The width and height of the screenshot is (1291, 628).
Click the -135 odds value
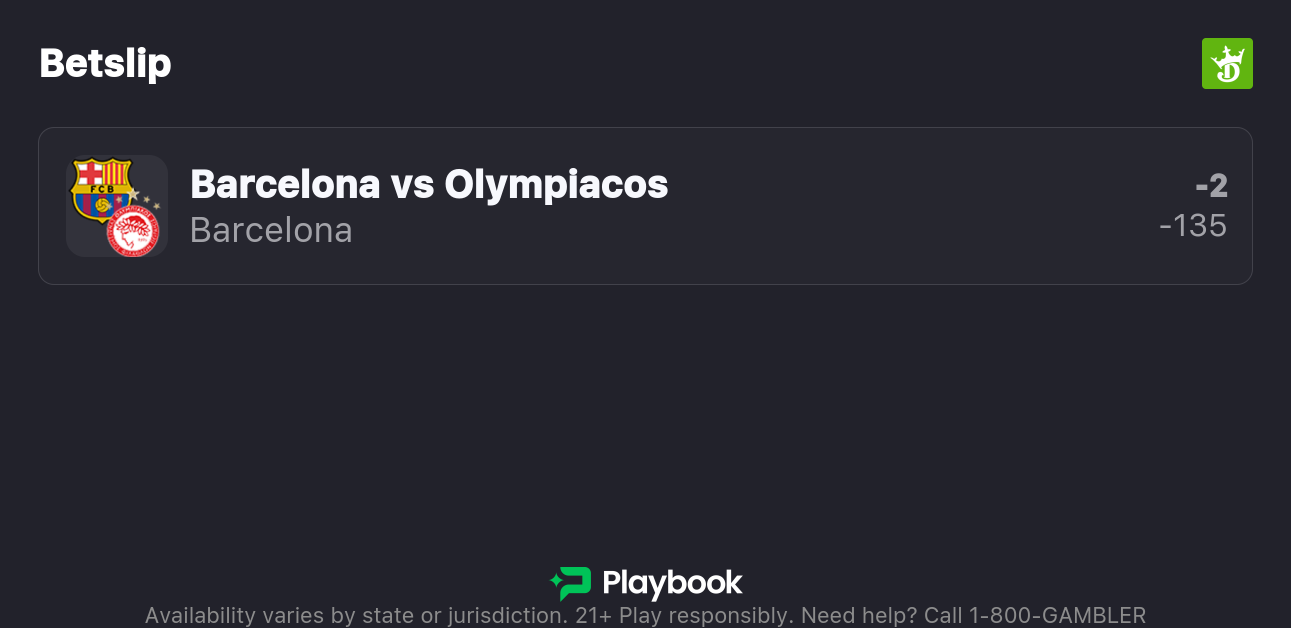[1193, 226]
